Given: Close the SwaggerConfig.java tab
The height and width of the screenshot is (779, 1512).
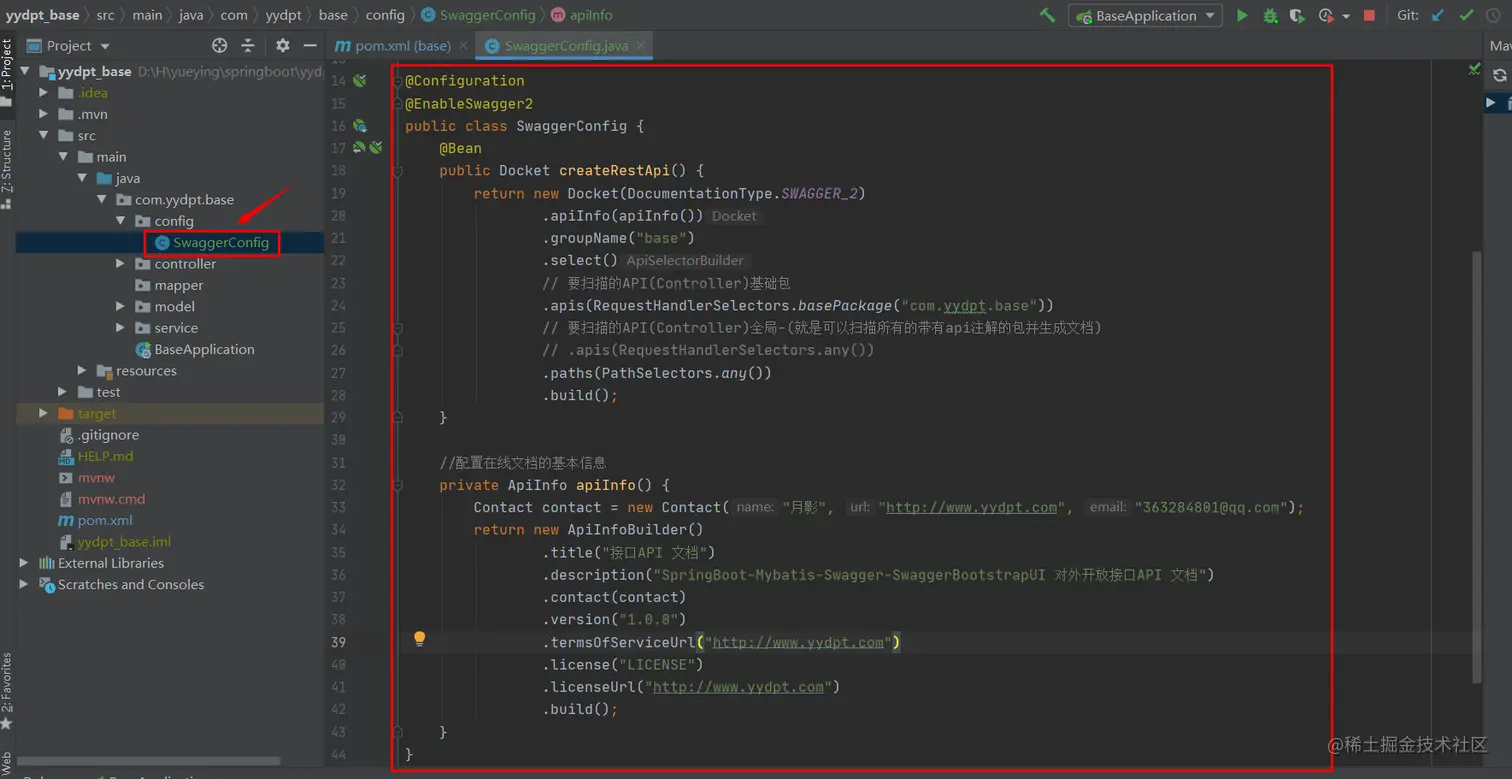Looking at the screenshot, I should click(641, 46).
